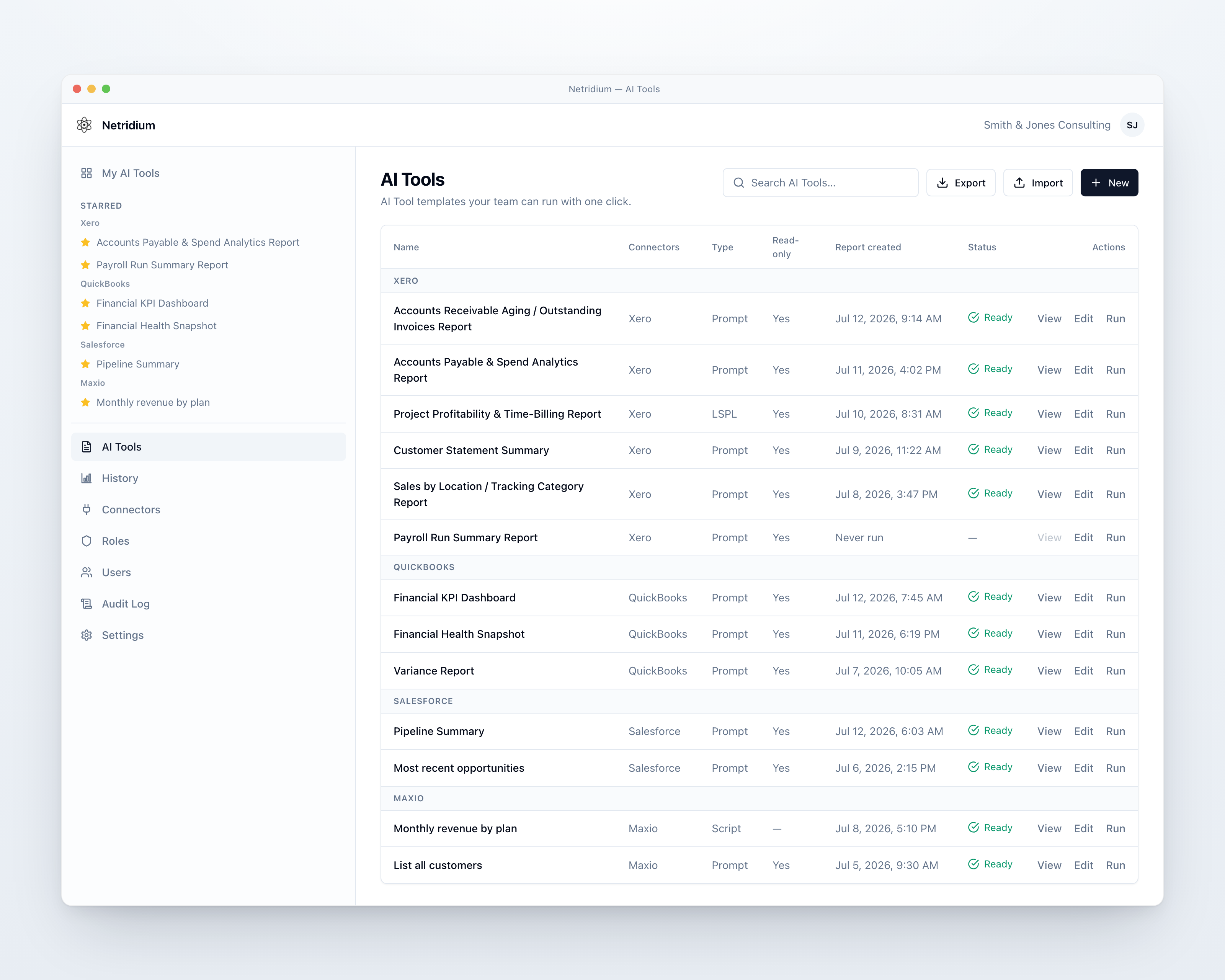Click the XERO group header row

point(759,281)
